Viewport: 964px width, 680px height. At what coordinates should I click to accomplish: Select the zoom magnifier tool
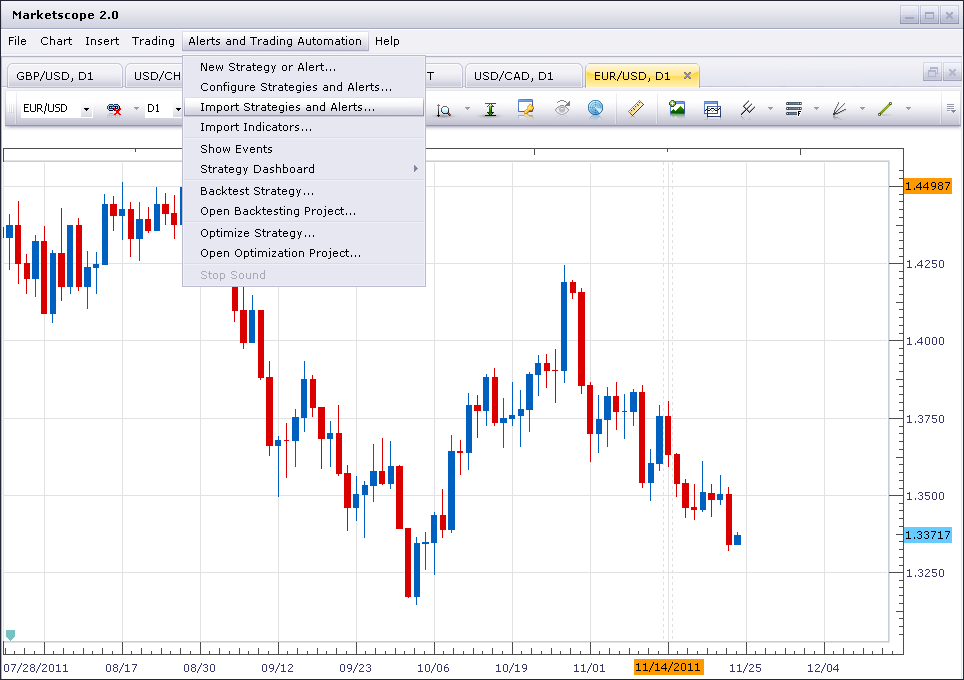443,109
